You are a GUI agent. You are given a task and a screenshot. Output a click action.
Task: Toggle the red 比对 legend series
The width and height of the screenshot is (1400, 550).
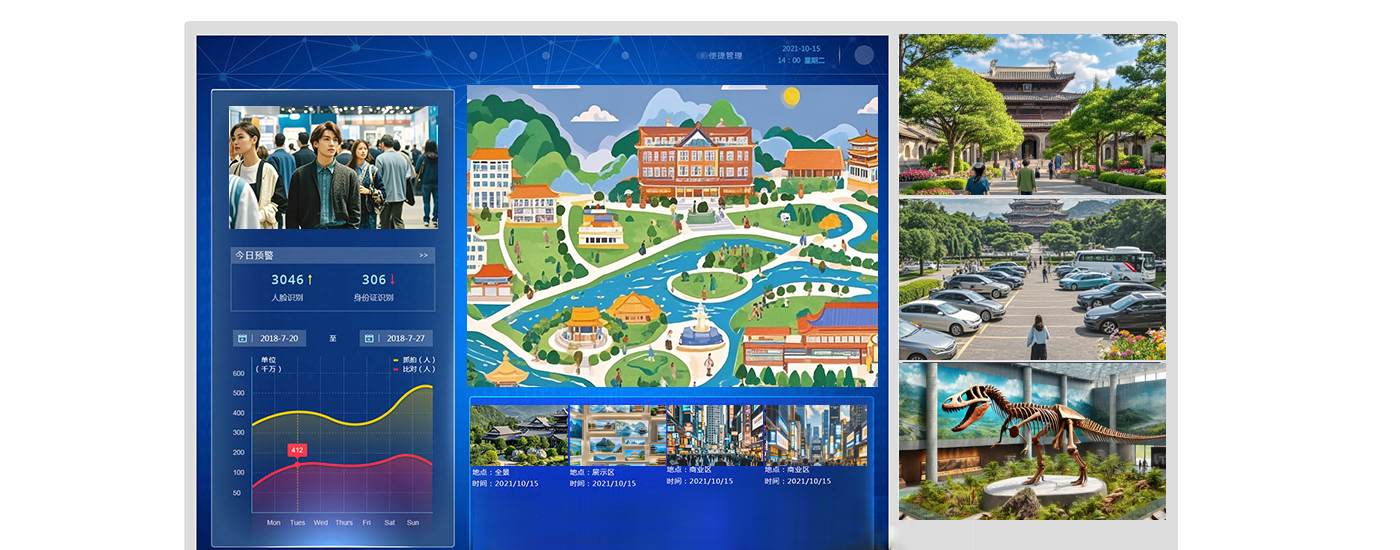(x=414, y=369)
